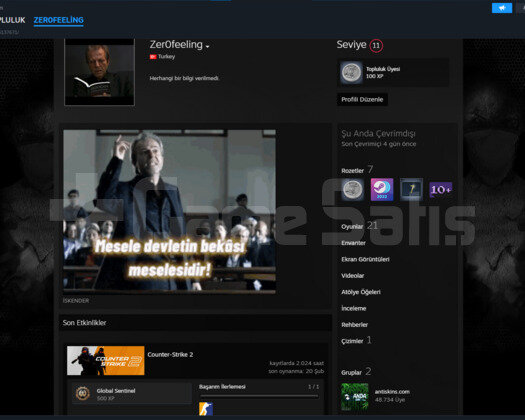Image resolution: width=525 pixels, height=420 pixels.
Task: Click the profile avatar picture
Action: pyautogui.click(x=99, y=71)
